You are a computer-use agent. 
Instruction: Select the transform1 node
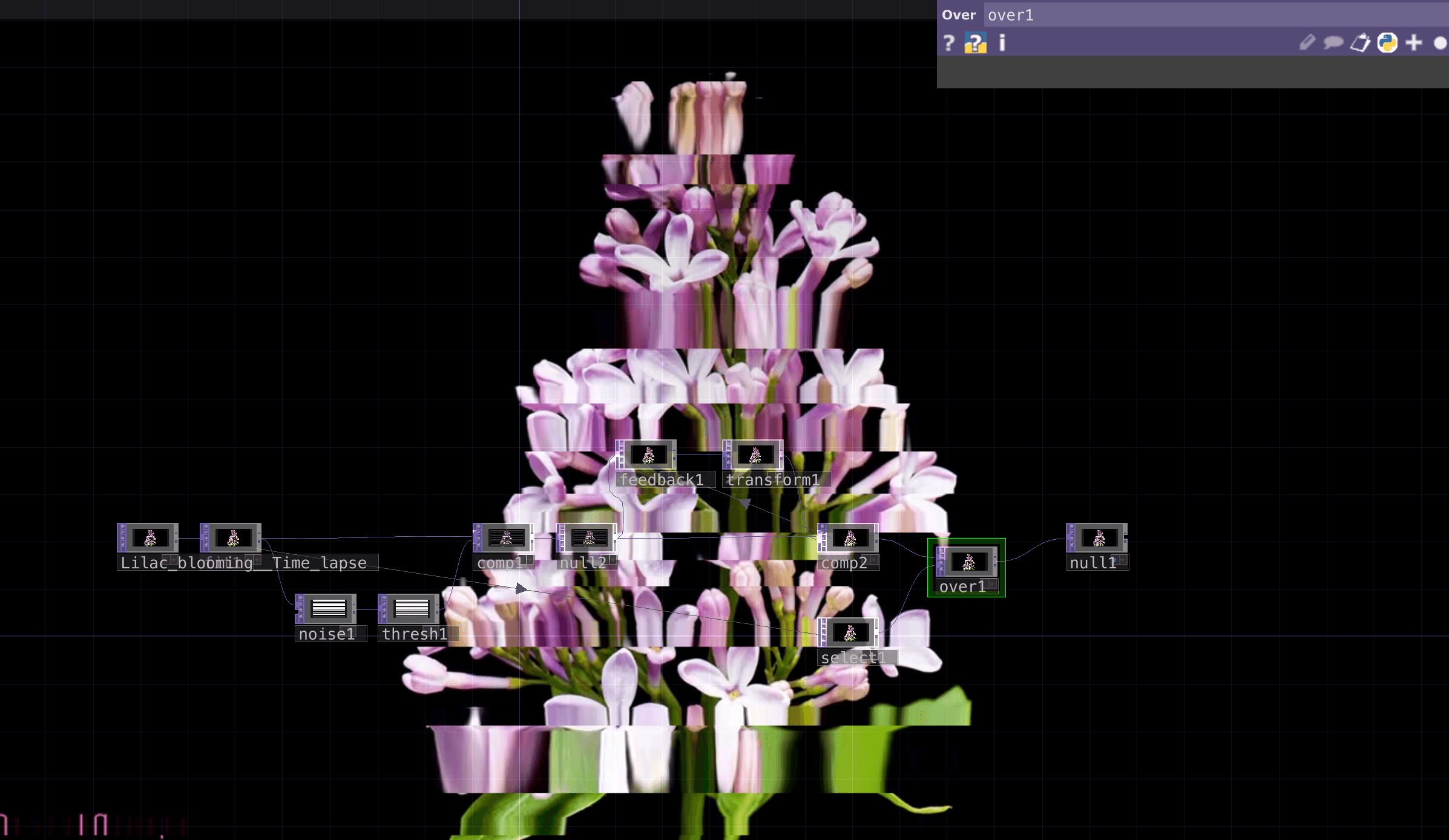click(x=755, y=455)
